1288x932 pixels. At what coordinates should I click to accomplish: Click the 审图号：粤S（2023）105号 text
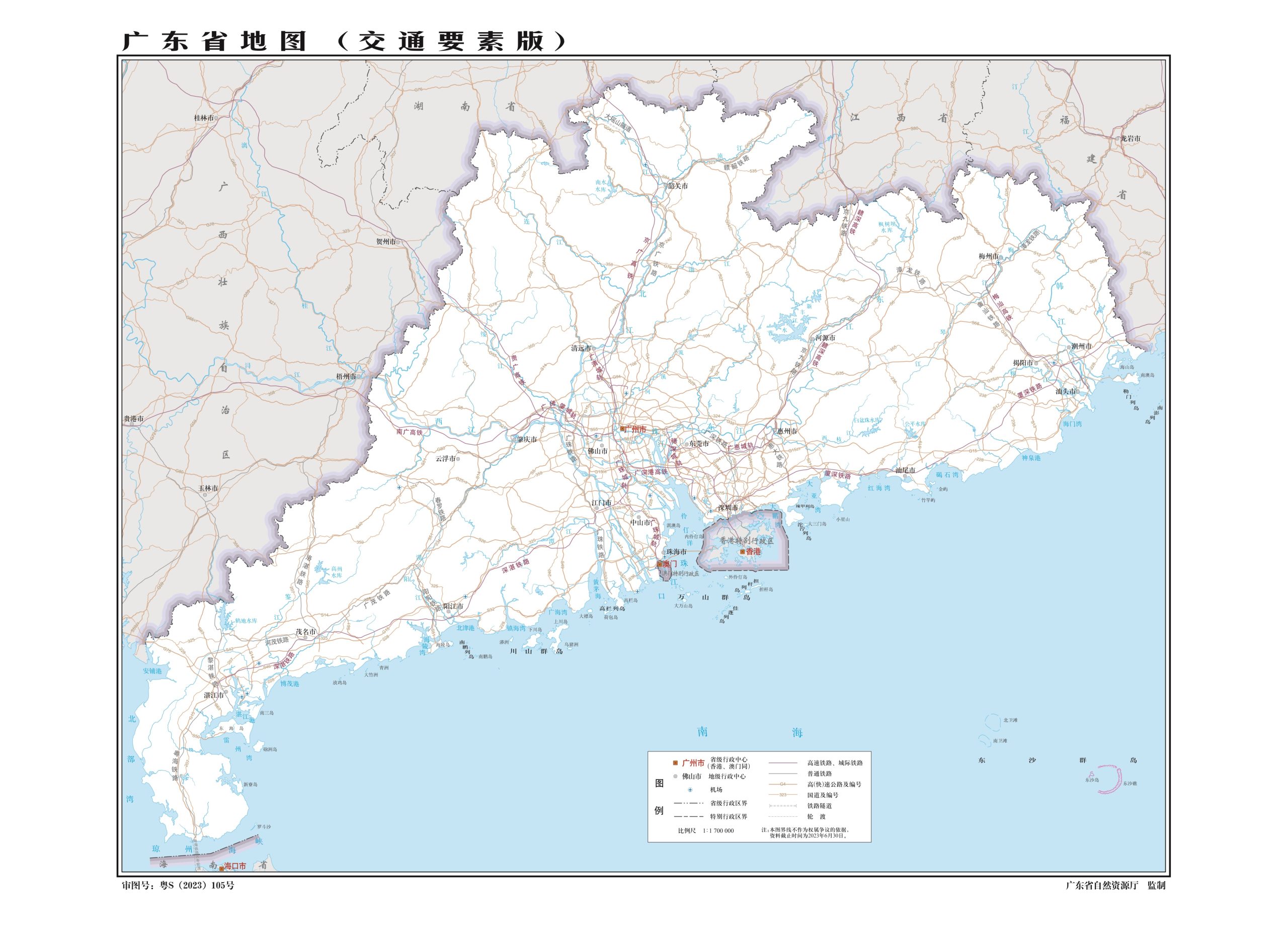[x=178, y=886]
